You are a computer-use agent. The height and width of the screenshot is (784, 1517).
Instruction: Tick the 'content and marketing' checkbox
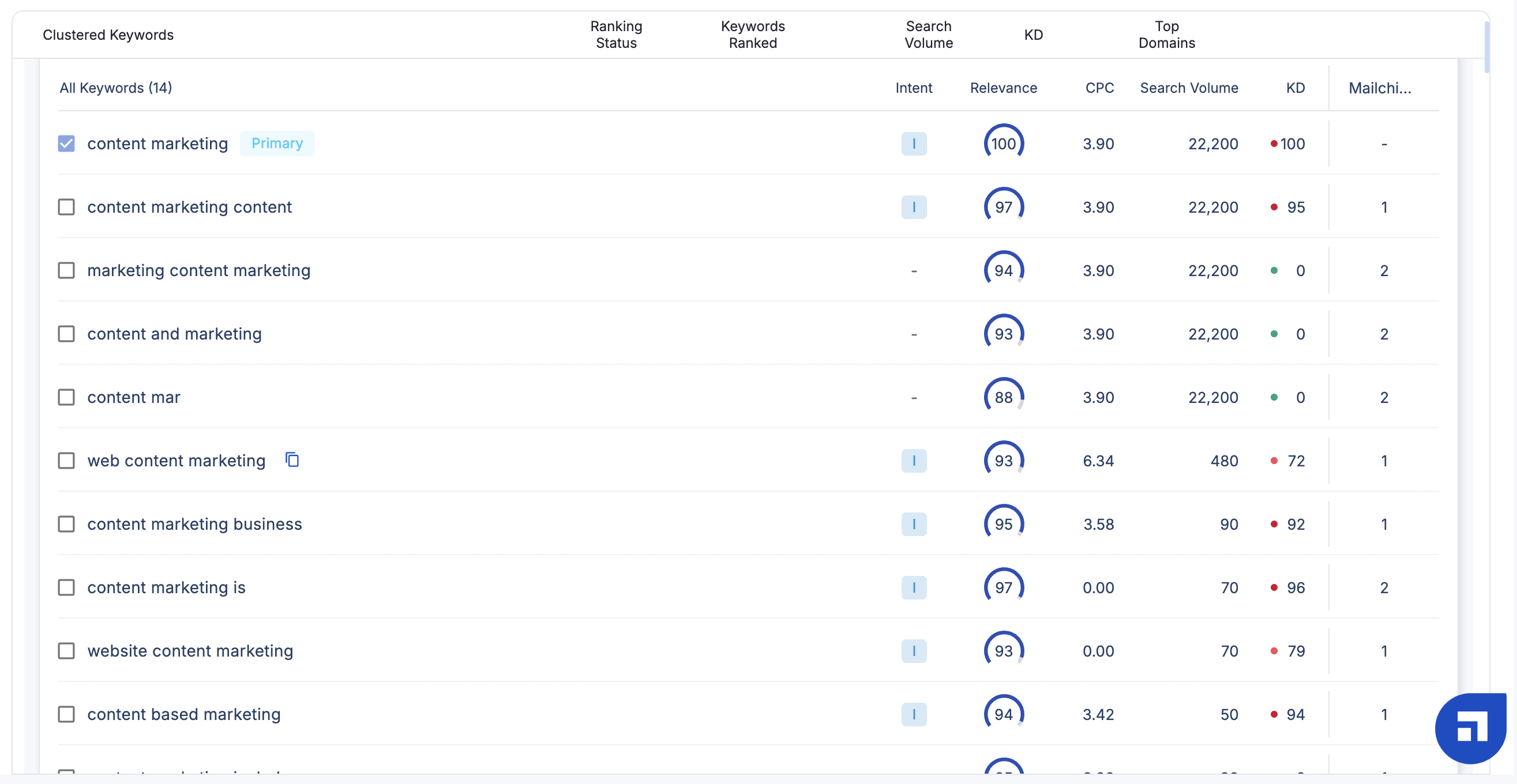click(x=66, y=334)
